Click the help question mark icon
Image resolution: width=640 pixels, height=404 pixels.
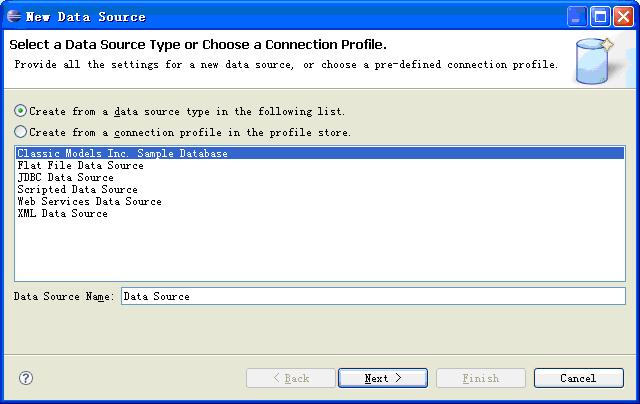click(26, 378)
